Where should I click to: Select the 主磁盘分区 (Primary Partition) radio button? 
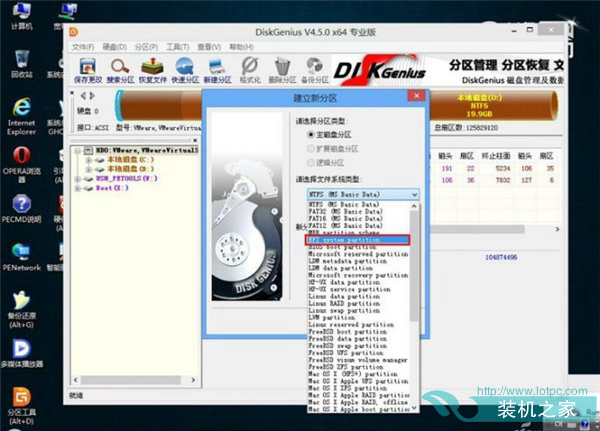(x=312, y=133)
